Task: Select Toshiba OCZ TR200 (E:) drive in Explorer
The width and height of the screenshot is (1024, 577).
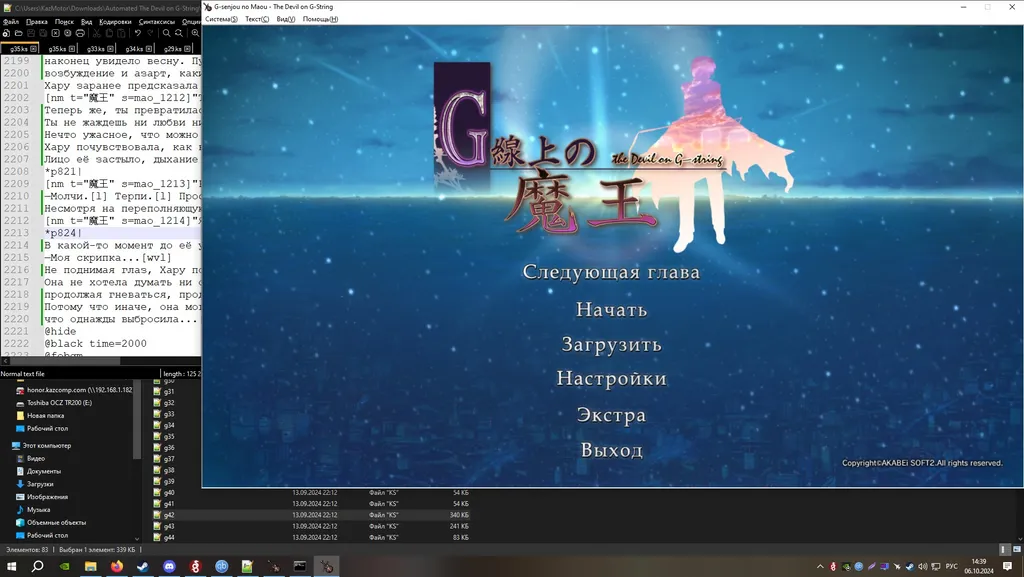Action: [54, 403]
